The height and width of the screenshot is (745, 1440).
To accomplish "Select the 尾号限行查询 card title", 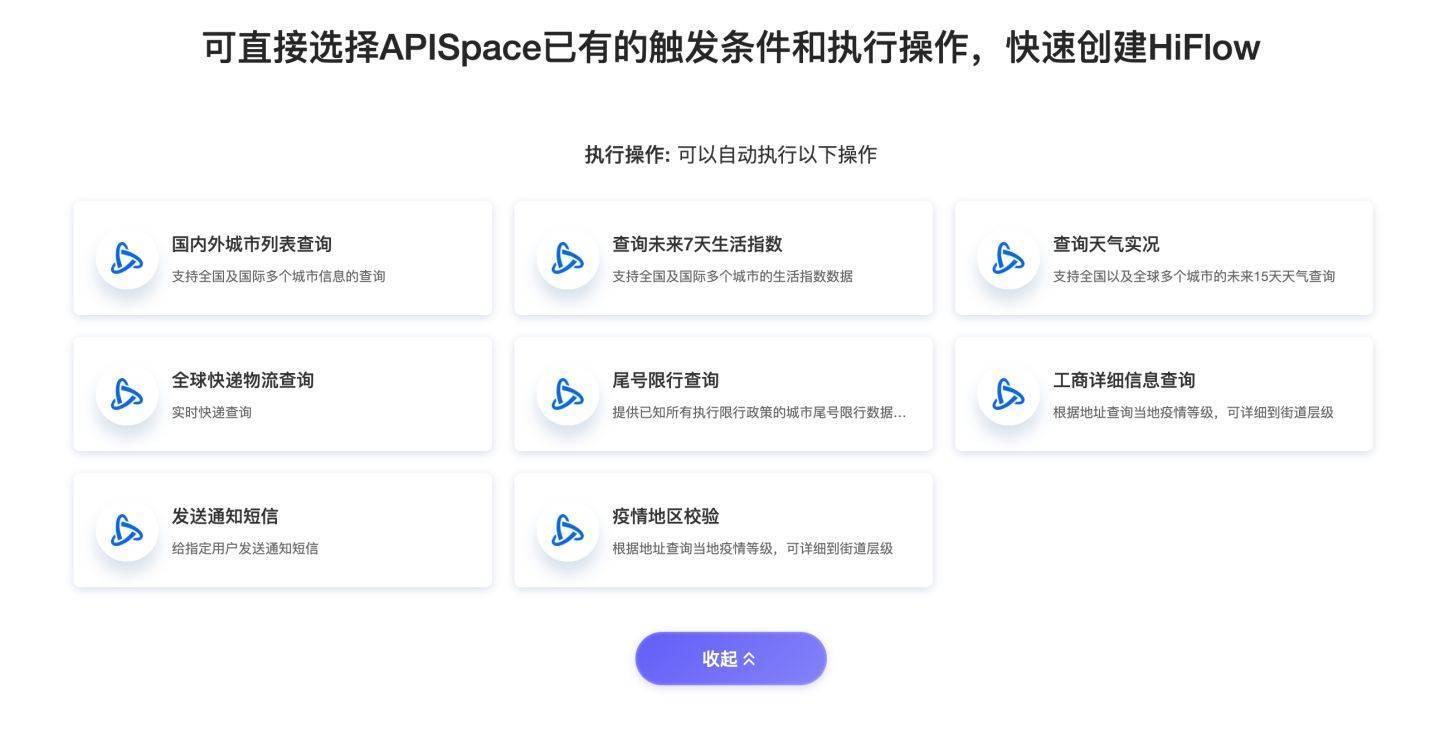I will click(x=666, y=380).
